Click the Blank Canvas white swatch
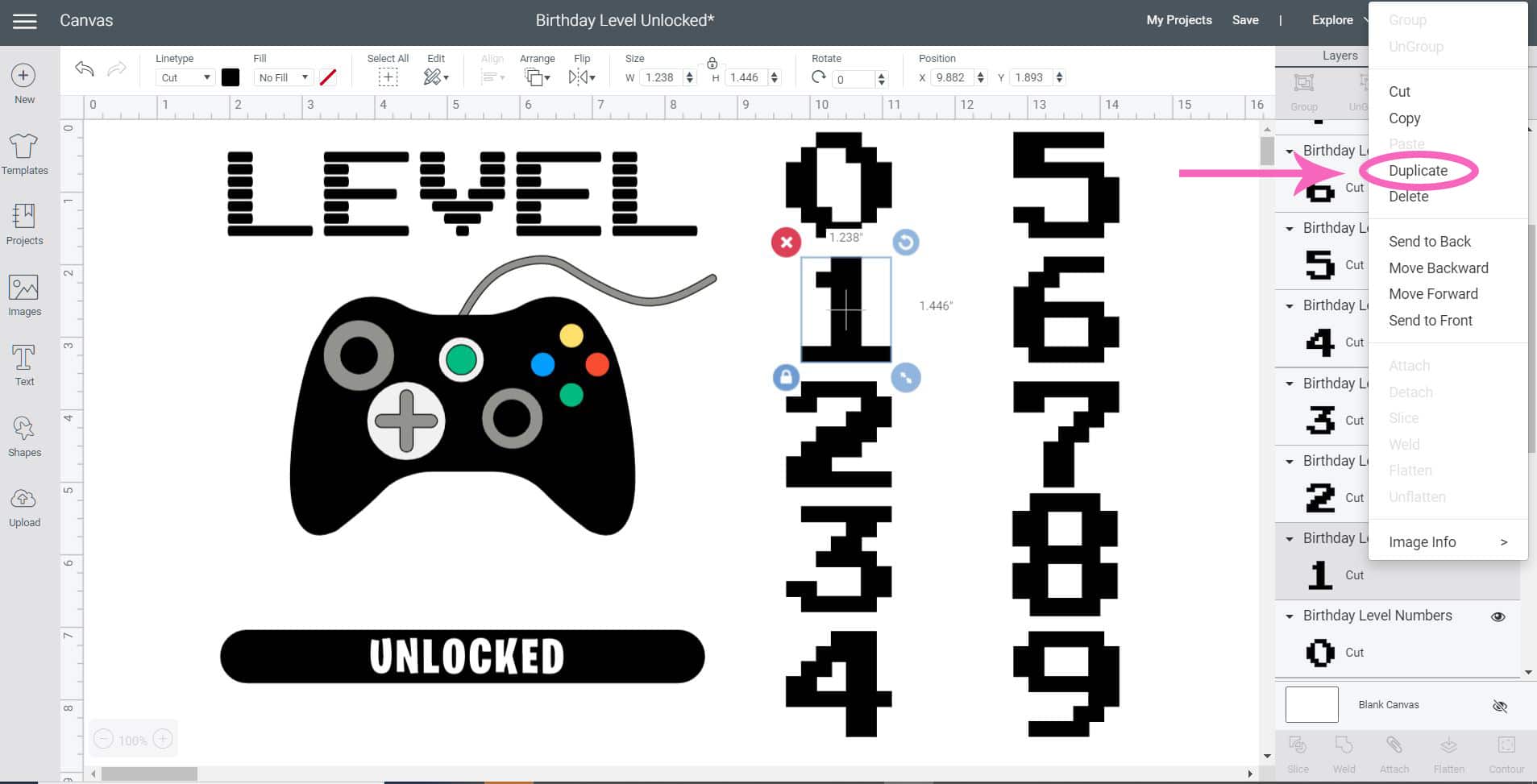Image resolution: width=1537 pixels, height=784 pixels. click(x=1311, y=705)
